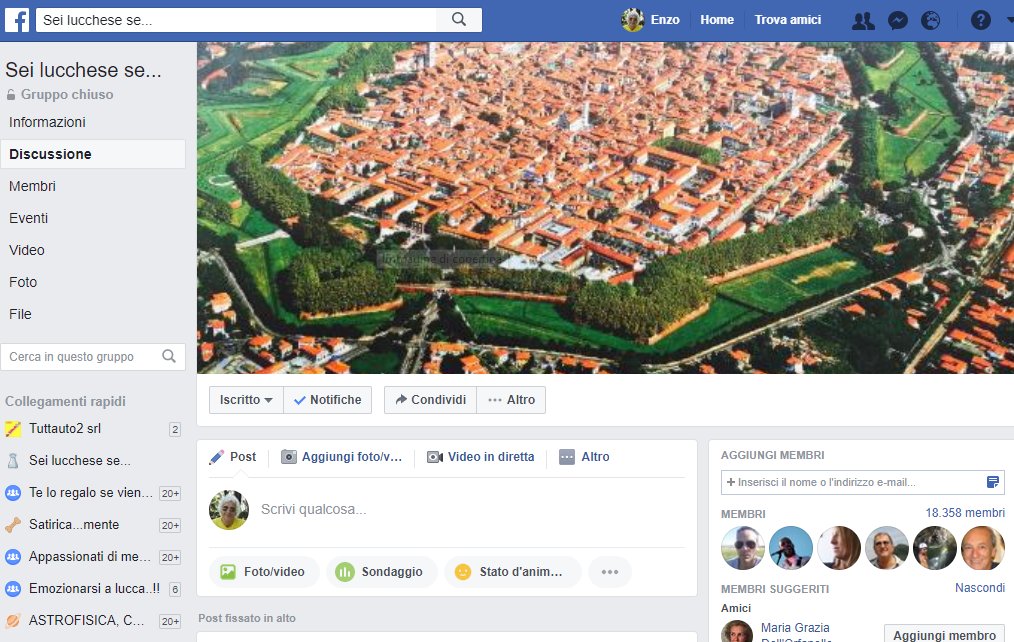Click the last member avatar, bald man
The width and height of the screenshot is (1014, 642).
pyautogui.click(x=983, y=548)
